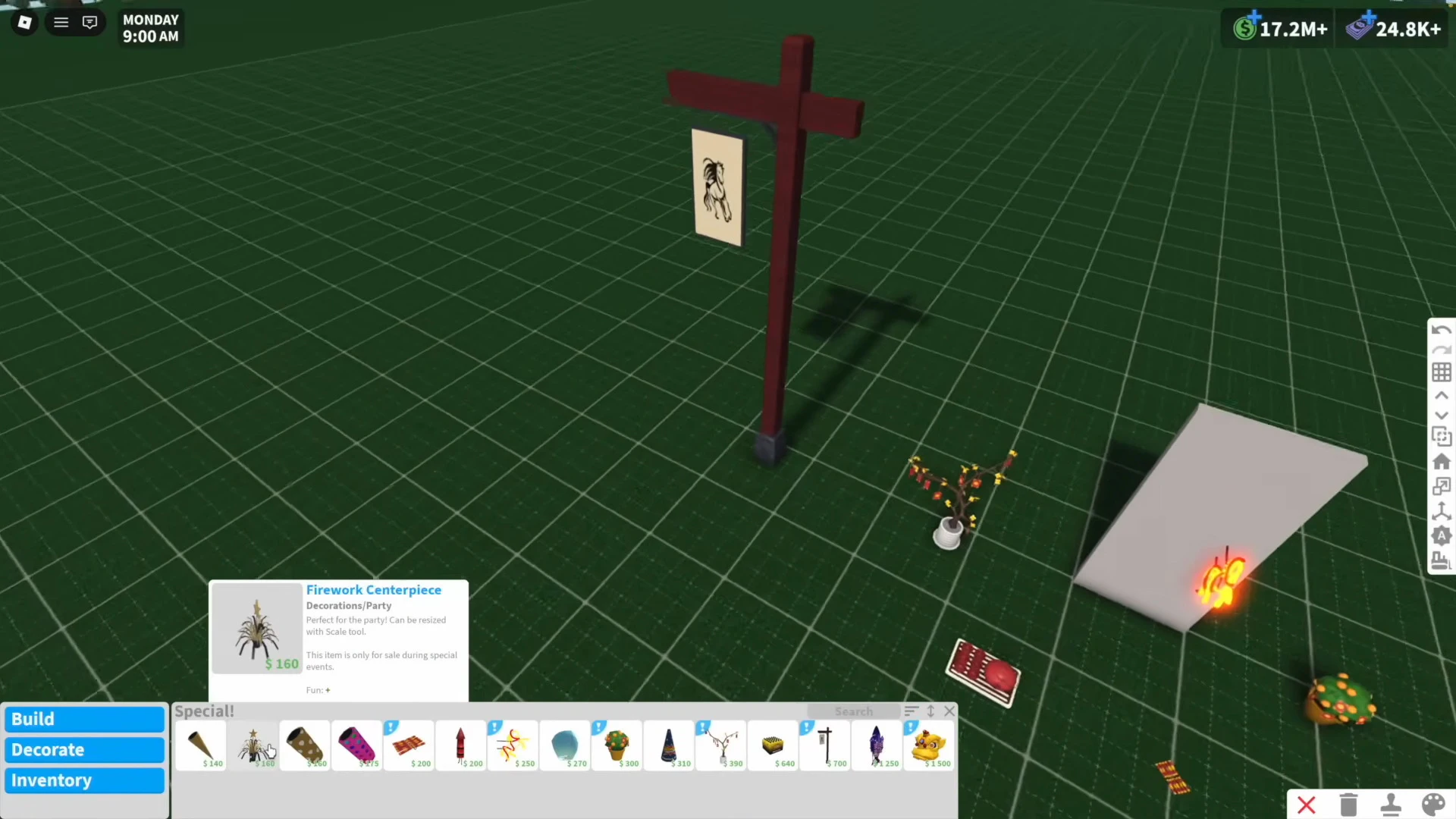1456x819 pixels.
Task: Click the bulldozer demolish icon
Action: tap(1441, 560)
